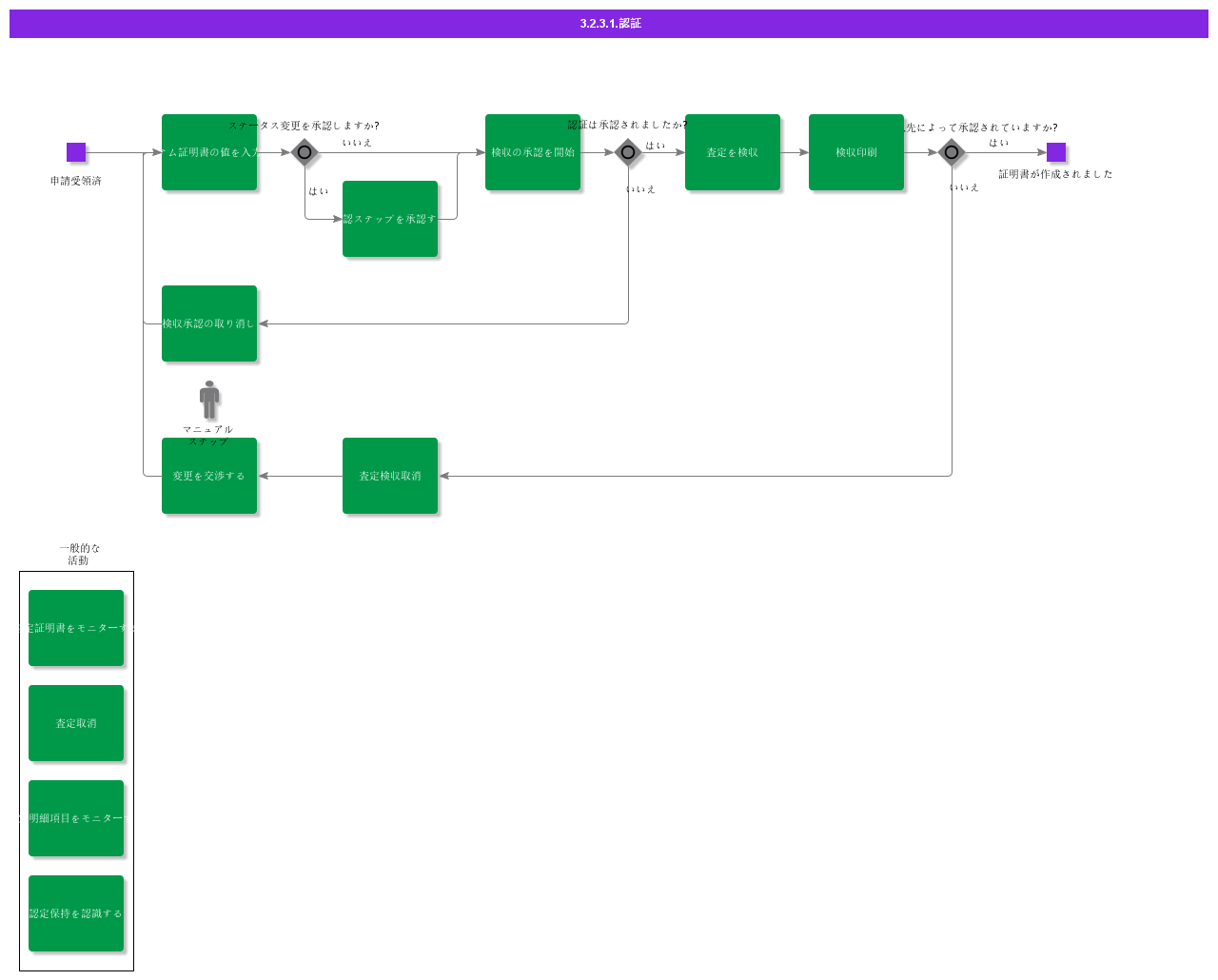Select the 明細項目をモニター activity box
This screenshot has height=980, width=1218.
coord(76,818)
